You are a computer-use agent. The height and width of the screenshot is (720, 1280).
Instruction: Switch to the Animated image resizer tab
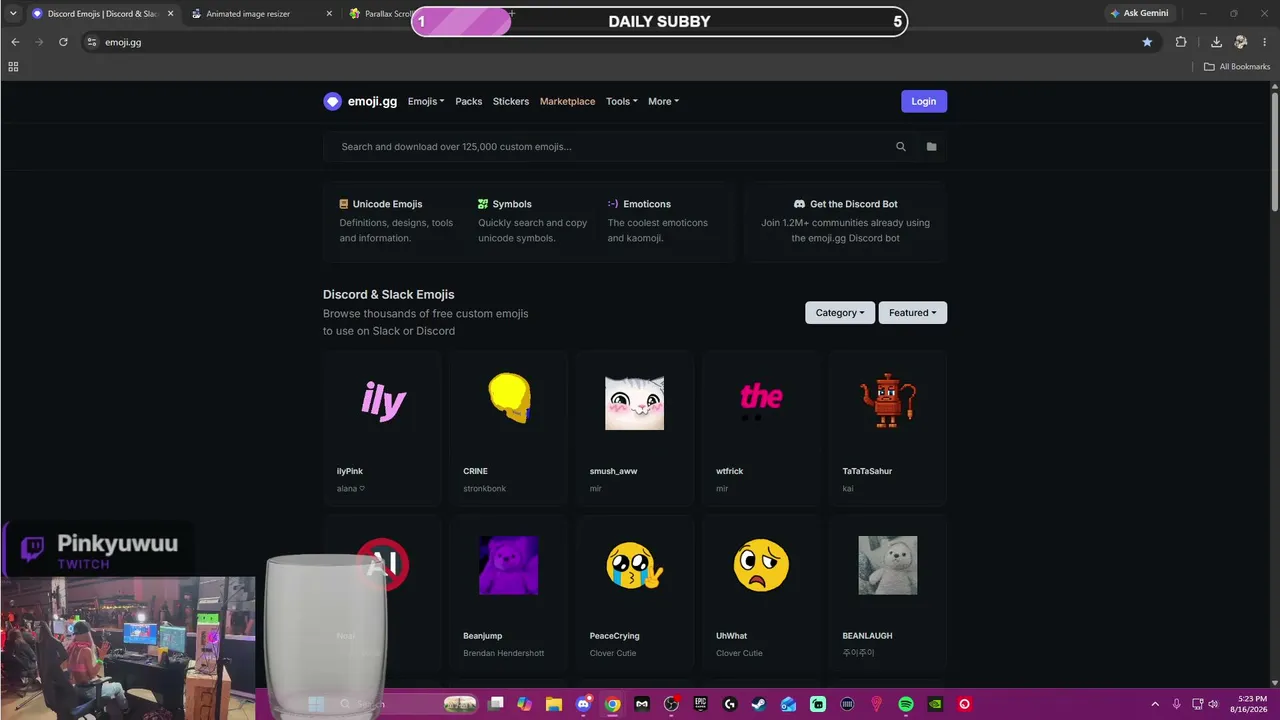tap(262, 14)
